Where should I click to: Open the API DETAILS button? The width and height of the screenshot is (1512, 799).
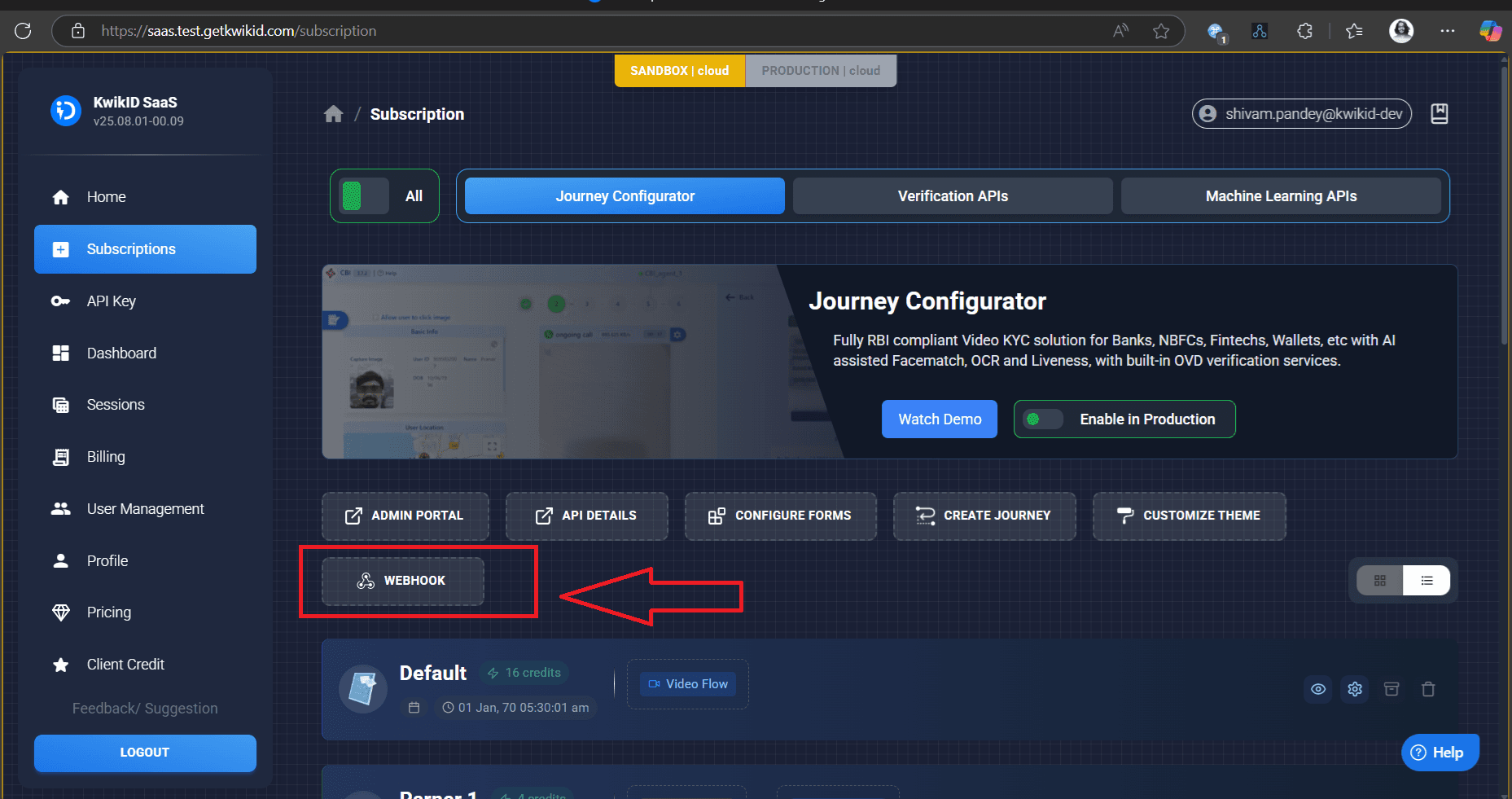(586, 516)
